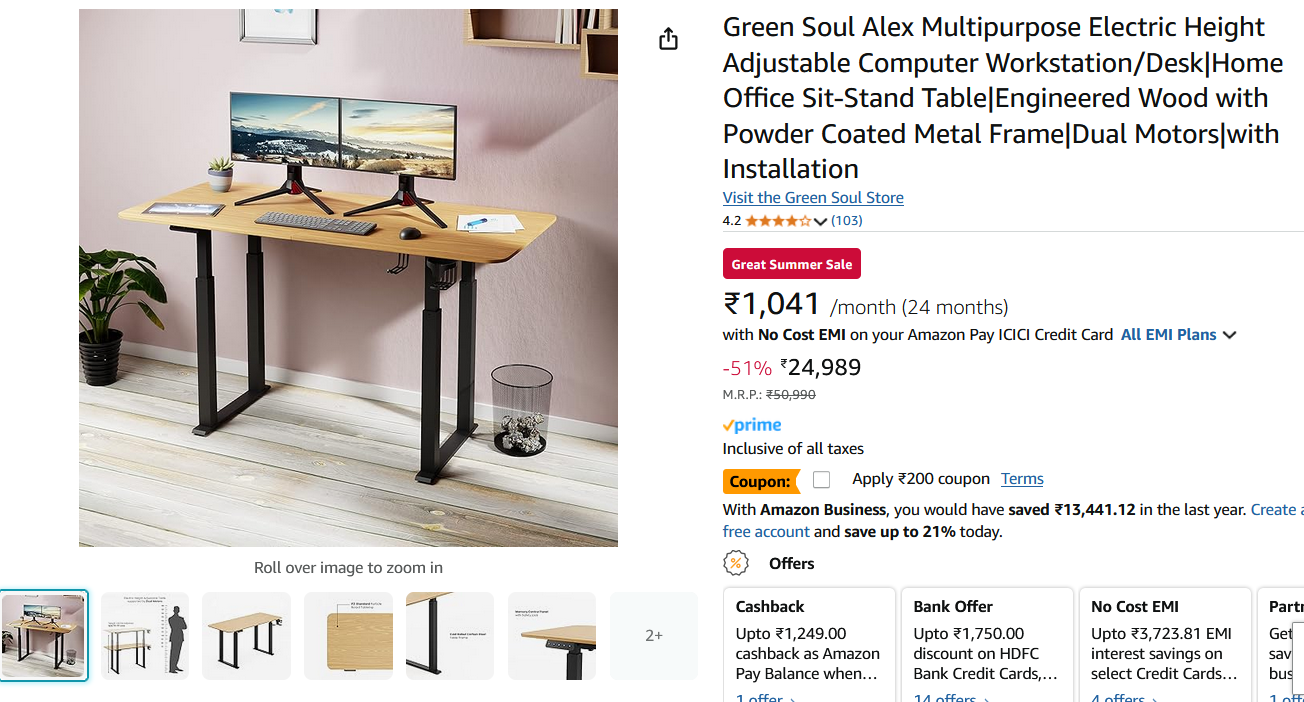The width and height of the screenshot is (1304, 702).
Task: Expand the All EMI Plans dropdown
Action: (1178, 335)
